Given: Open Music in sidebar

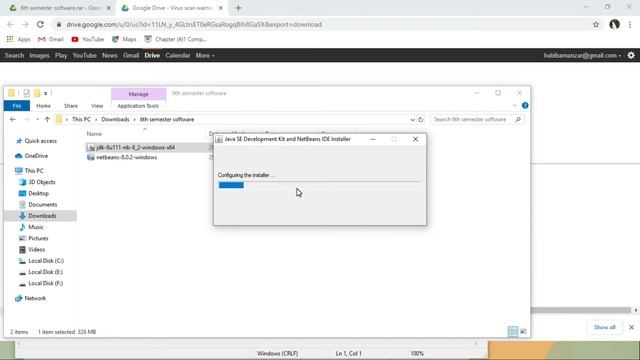Looking at the screenshot, I should pyautogui.click(x=36, y=227).
